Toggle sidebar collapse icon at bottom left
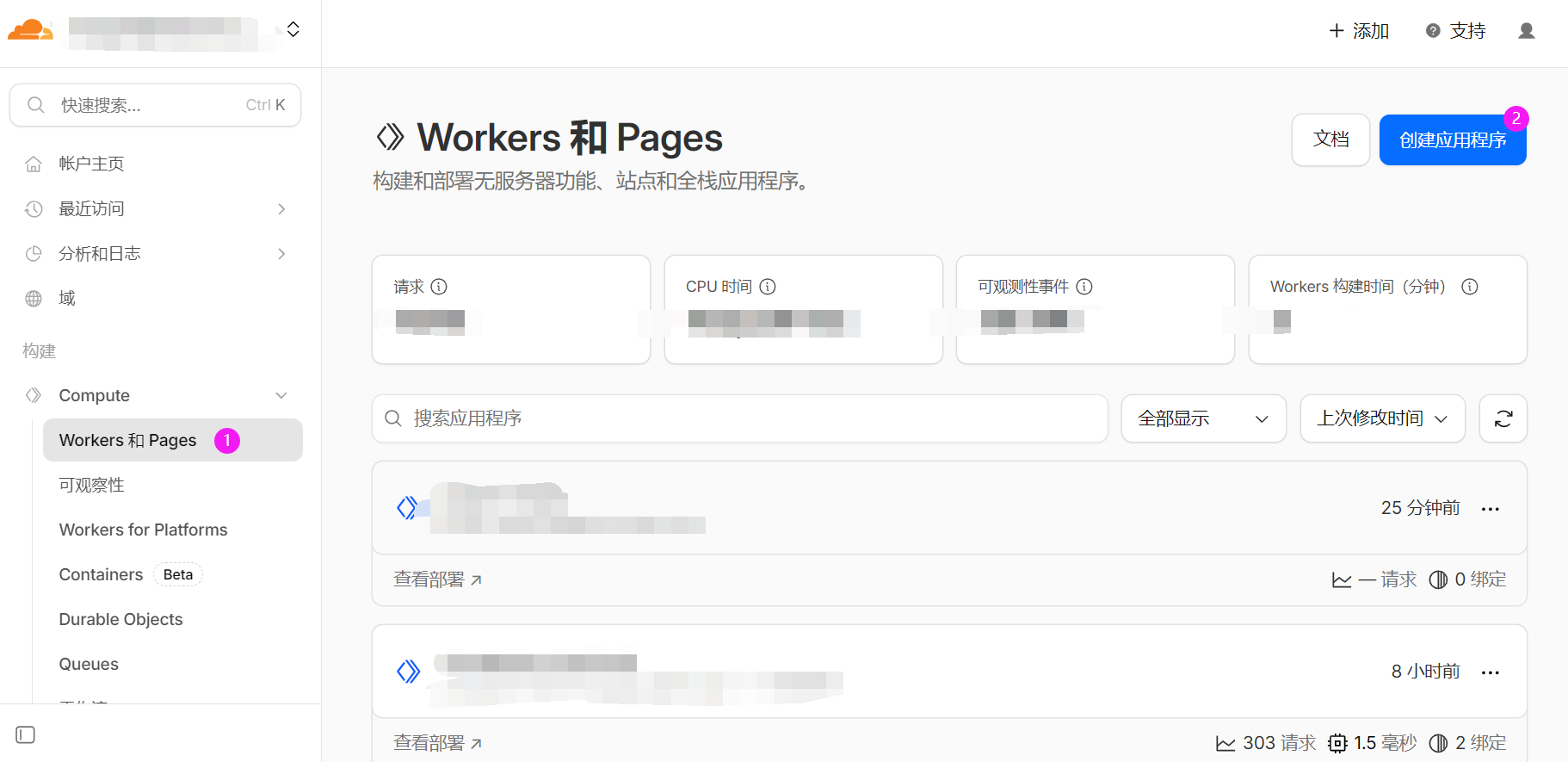This screenshot has height=762, width=1568. coord(26,734)
